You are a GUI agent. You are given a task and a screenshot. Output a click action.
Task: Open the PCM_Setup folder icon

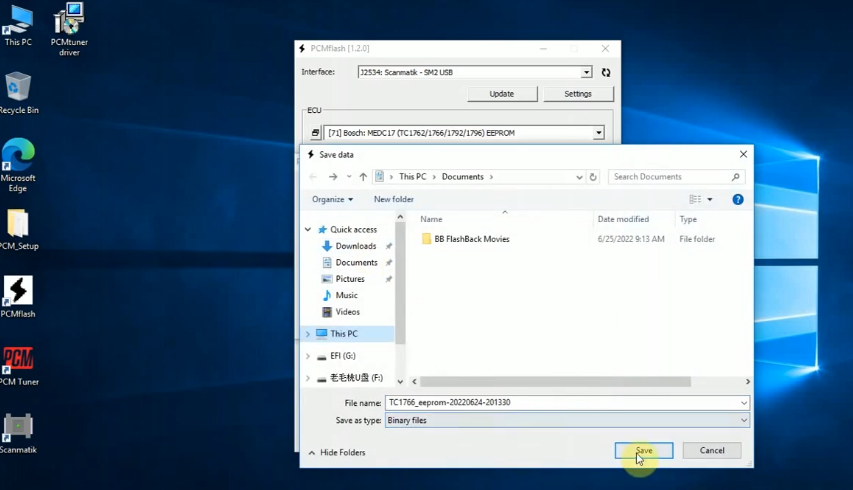pyautogui.click(x=18, y=230)
